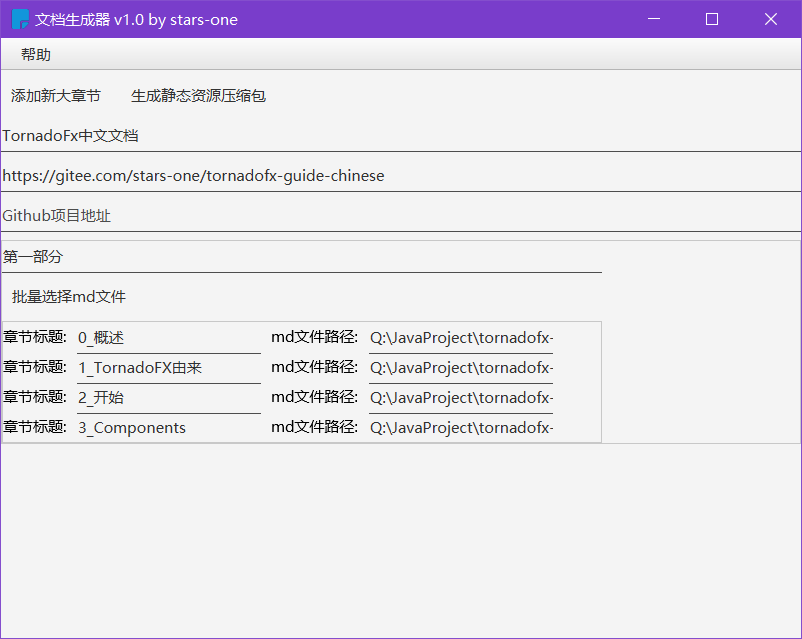The image size is (802, 639).
Task: Close the 文档生成器 window
Action: pos(771,19)
